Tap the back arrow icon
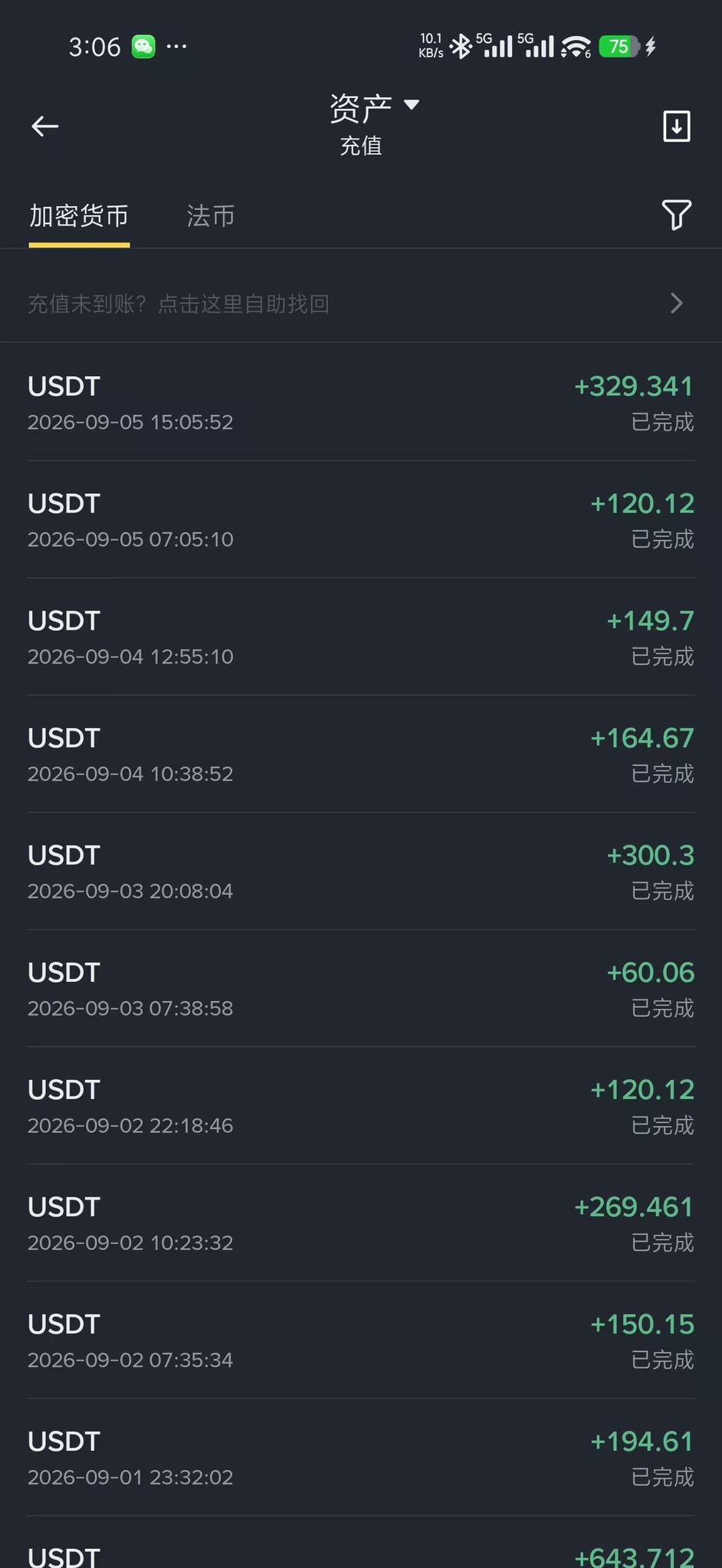This screenshot has width=722, height=1568. (x=44, y=126)
